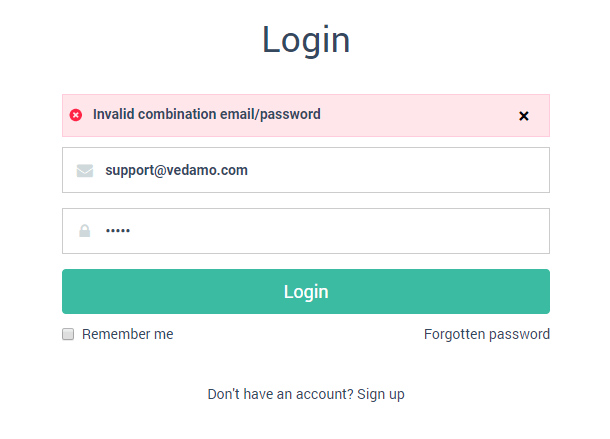The image size is (610, 439).
Task: Enable the Remember me checkbox
Action: click(x=68, y=334)
